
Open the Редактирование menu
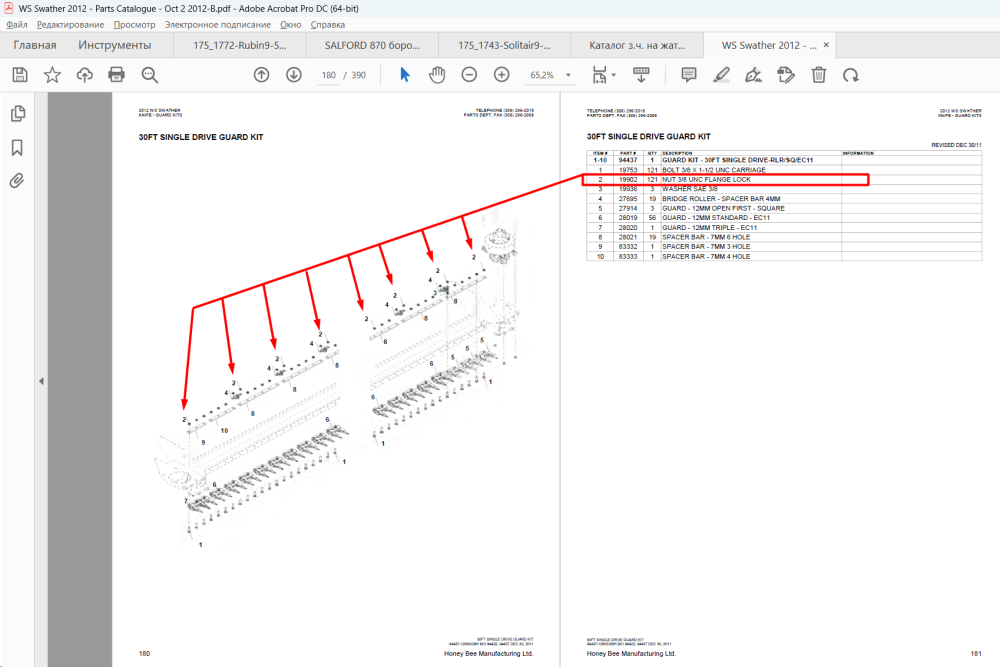tap(70, 25)
